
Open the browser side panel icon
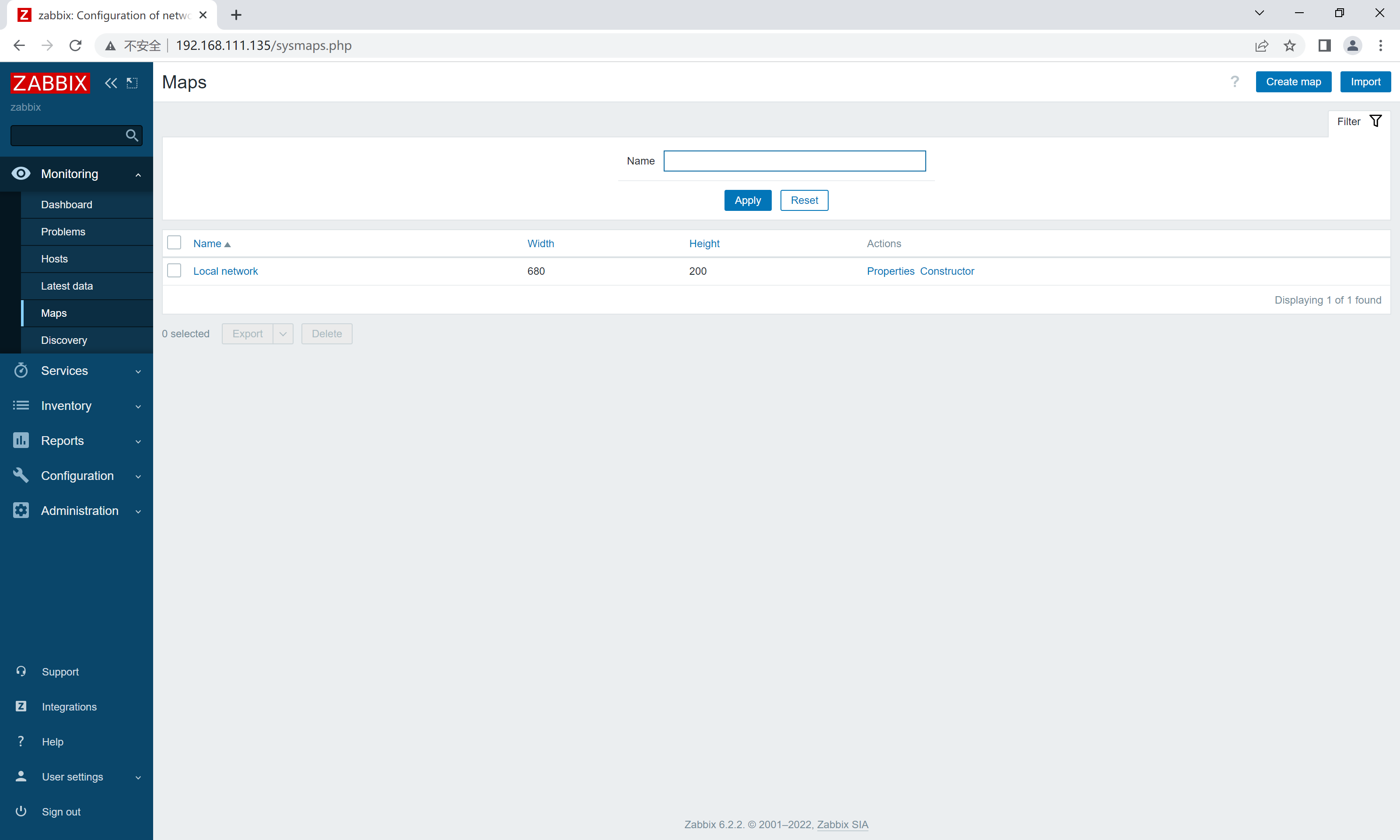1324,45
